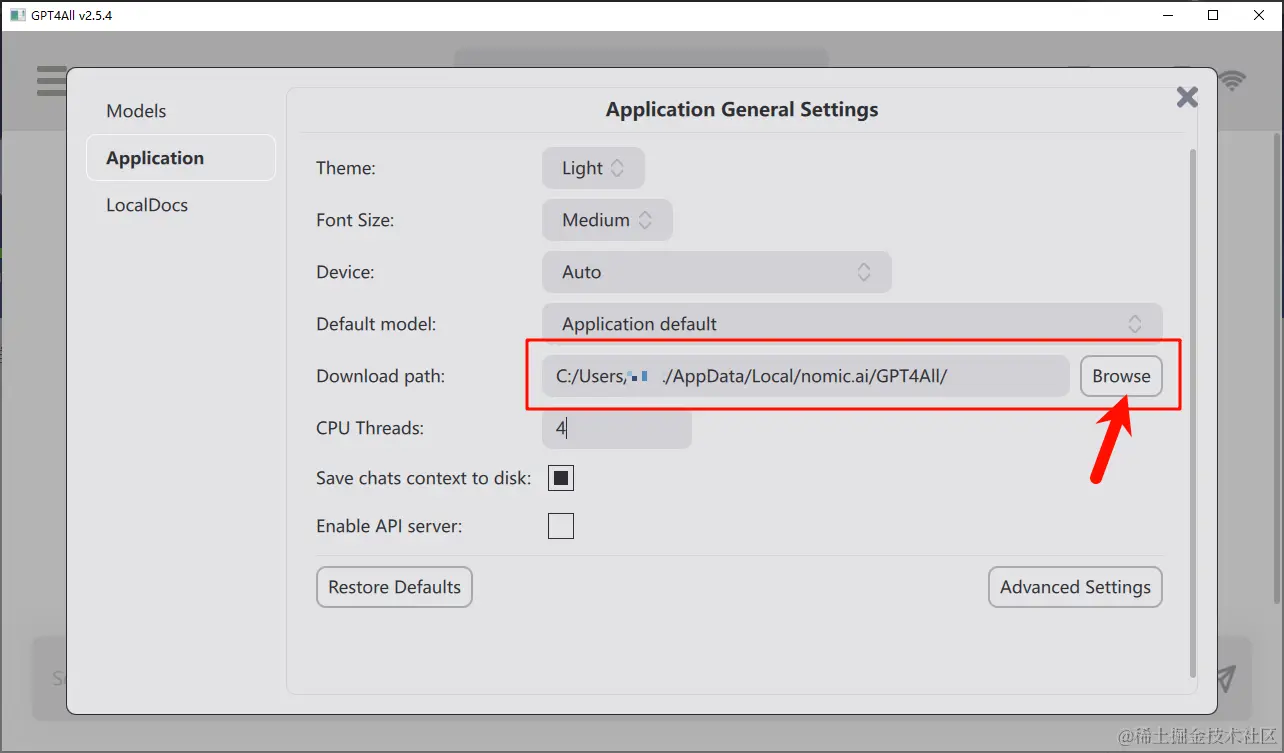
Task: Expand the Device dropdown set to Auto
Action: click(716, 272)
